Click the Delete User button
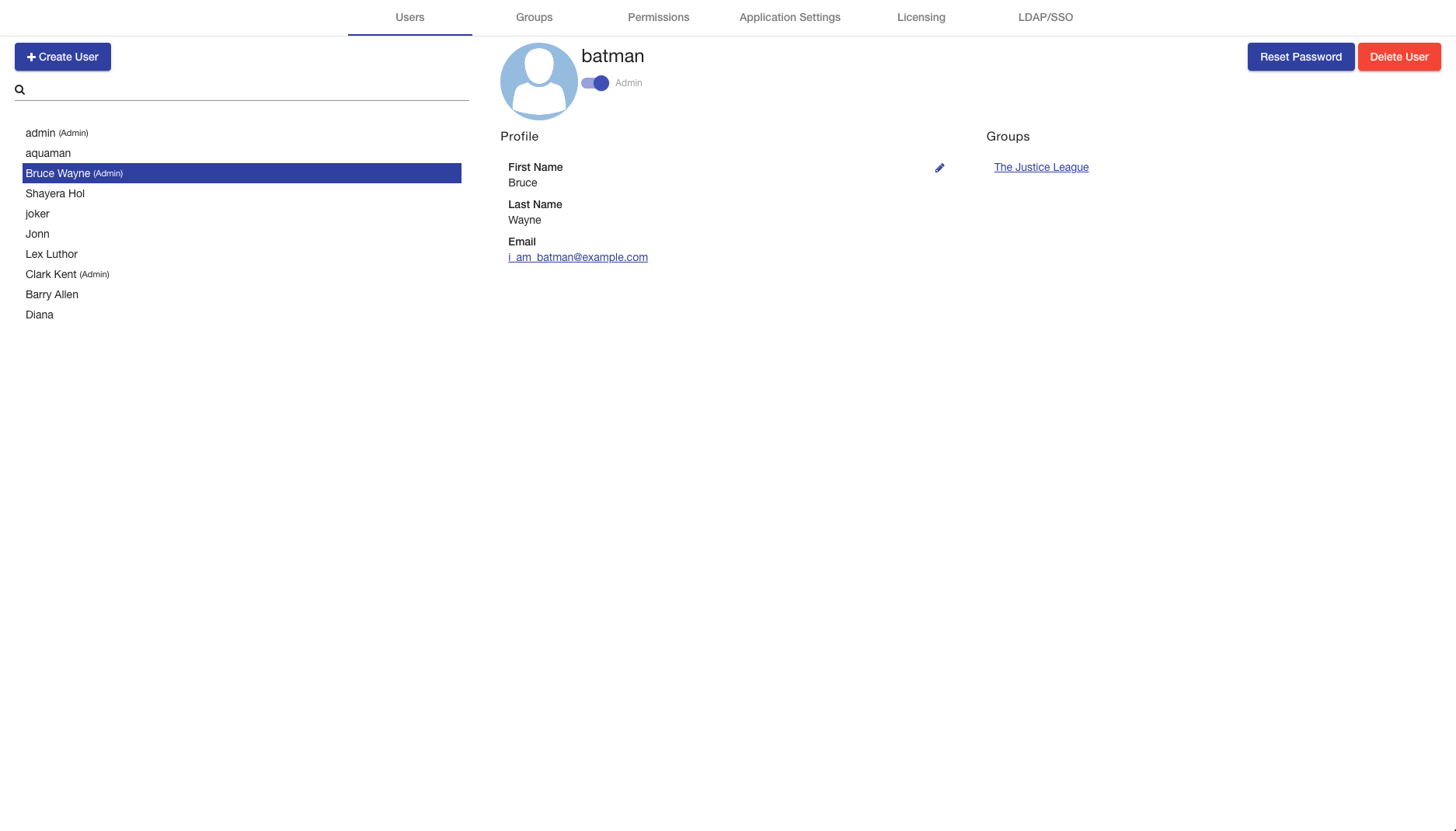Image resolution: width=1456 pixels, height=831 pixels. coord(1399,57)
